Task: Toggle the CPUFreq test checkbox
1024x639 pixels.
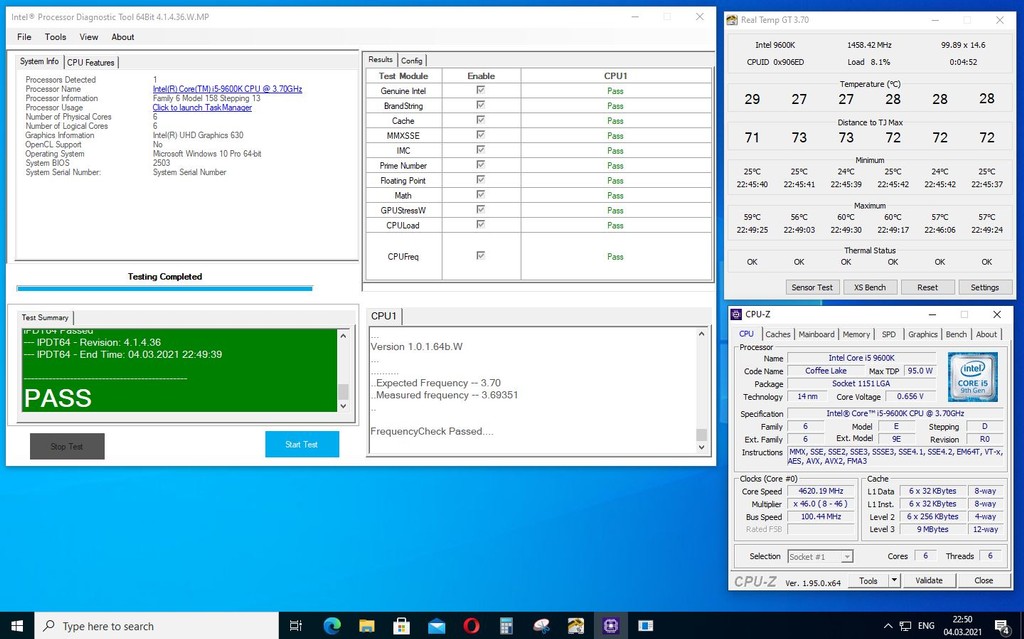Action: pyautogui.click(x=481, y=256)
